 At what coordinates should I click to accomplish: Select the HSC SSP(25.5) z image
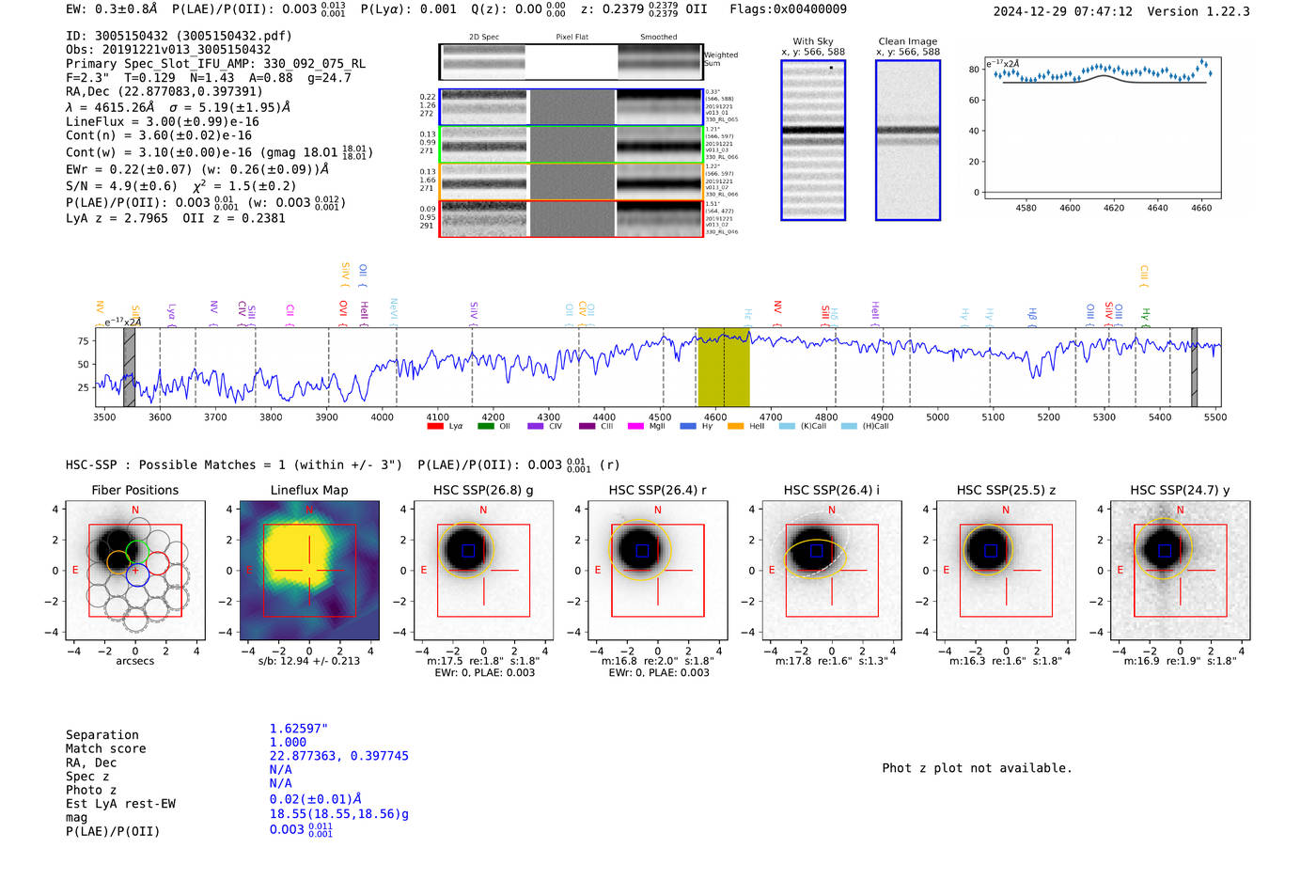[1006, 570]
